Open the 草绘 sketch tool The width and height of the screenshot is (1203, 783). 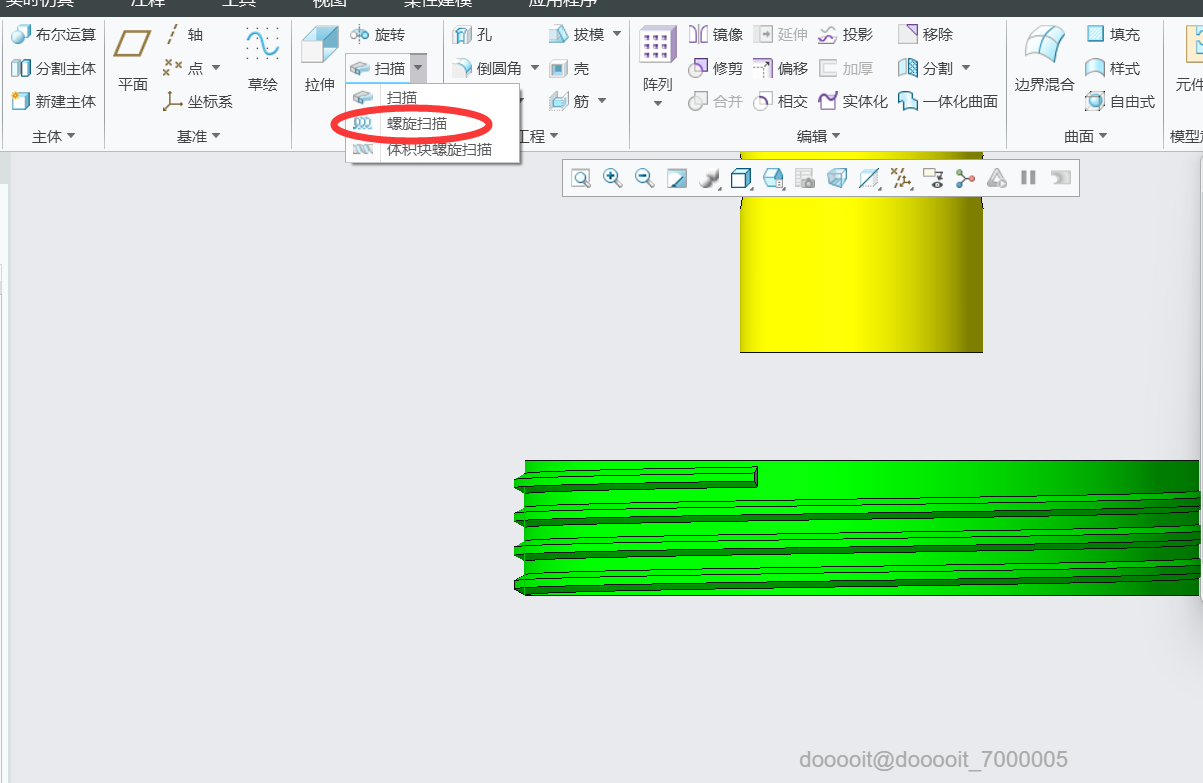tap(262, 60)
